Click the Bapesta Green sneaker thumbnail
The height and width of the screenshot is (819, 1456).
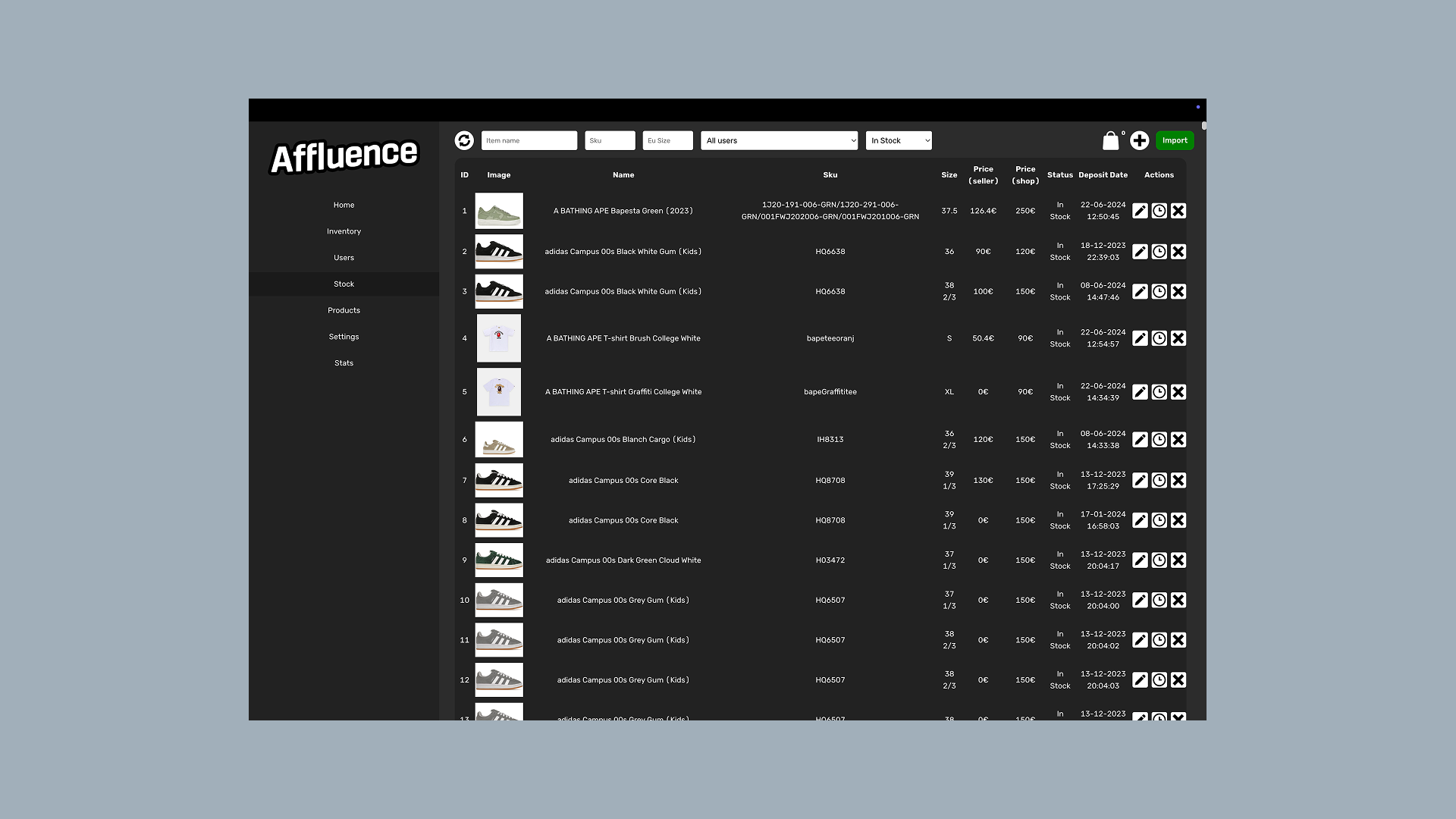[x=499, y=211]
